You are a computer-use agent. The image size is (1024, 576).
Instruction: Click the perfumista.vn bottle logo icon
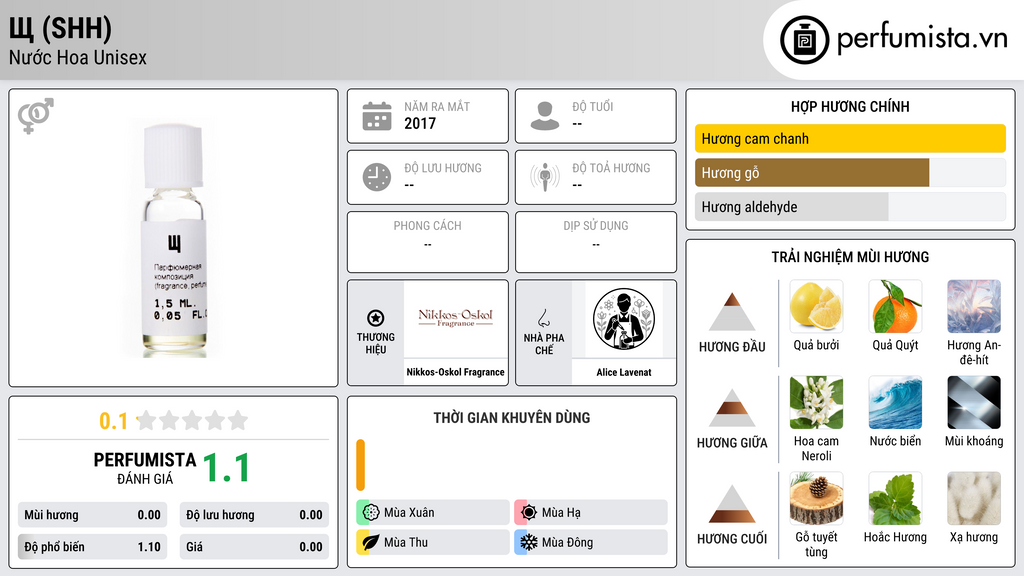tap(804, 40)
